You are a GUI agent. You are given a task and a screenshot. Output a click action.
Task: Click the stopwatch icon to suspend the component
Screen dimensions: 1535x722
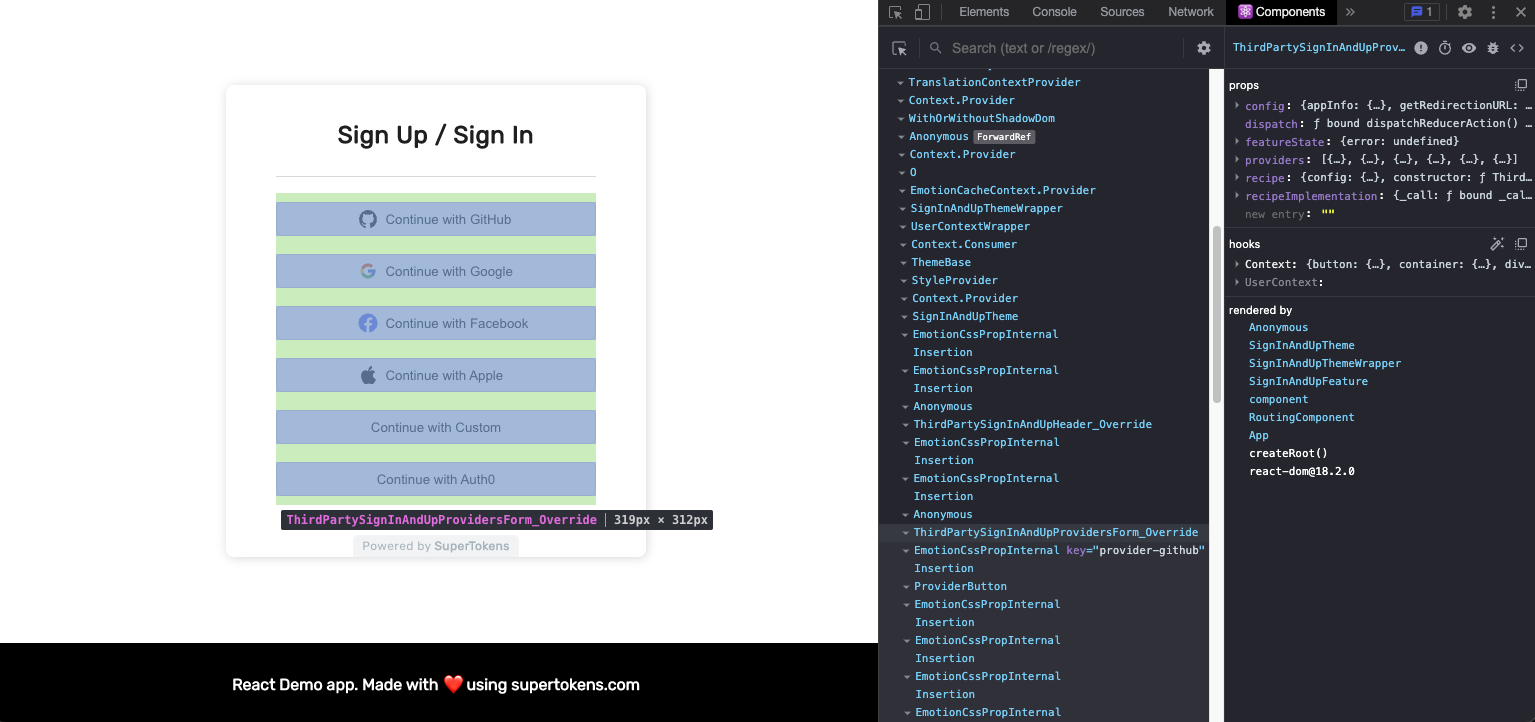[1444, 47]
